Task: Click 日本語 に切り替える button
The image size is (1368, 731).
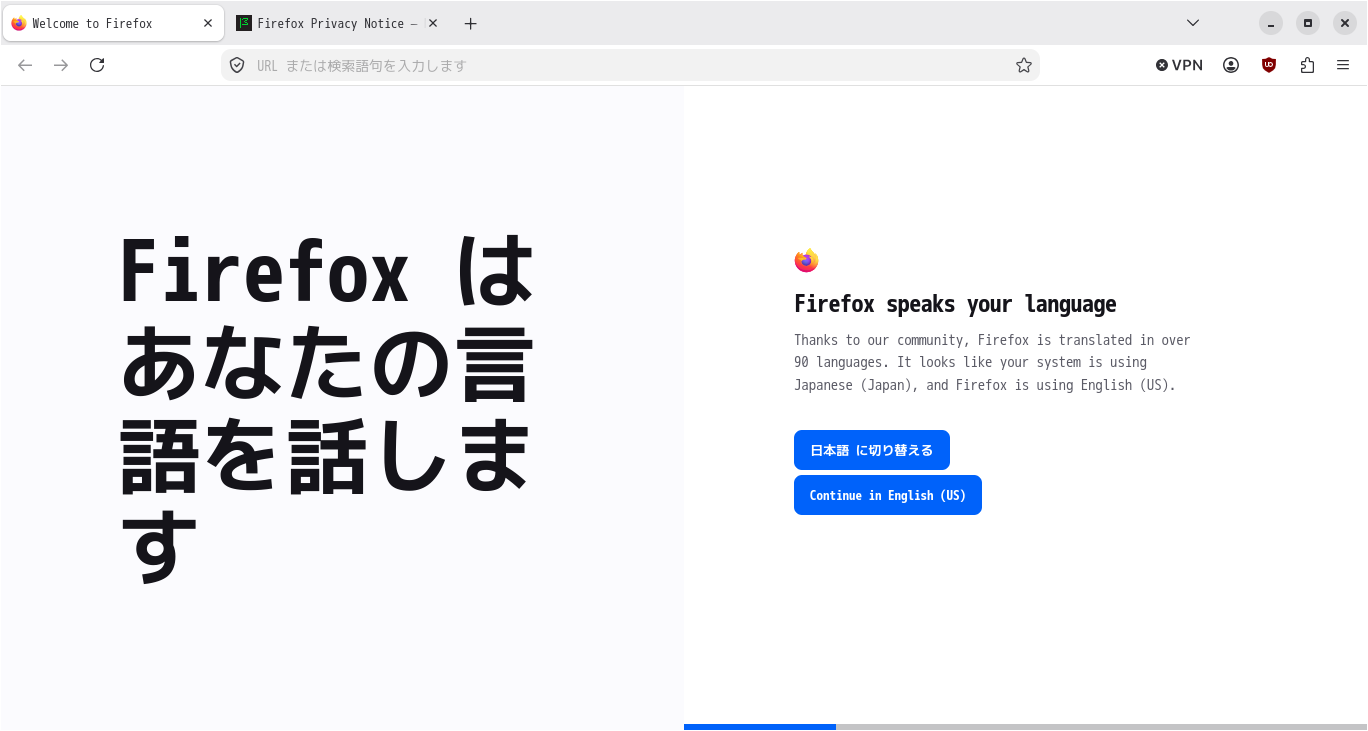Action: coord(871,450)
